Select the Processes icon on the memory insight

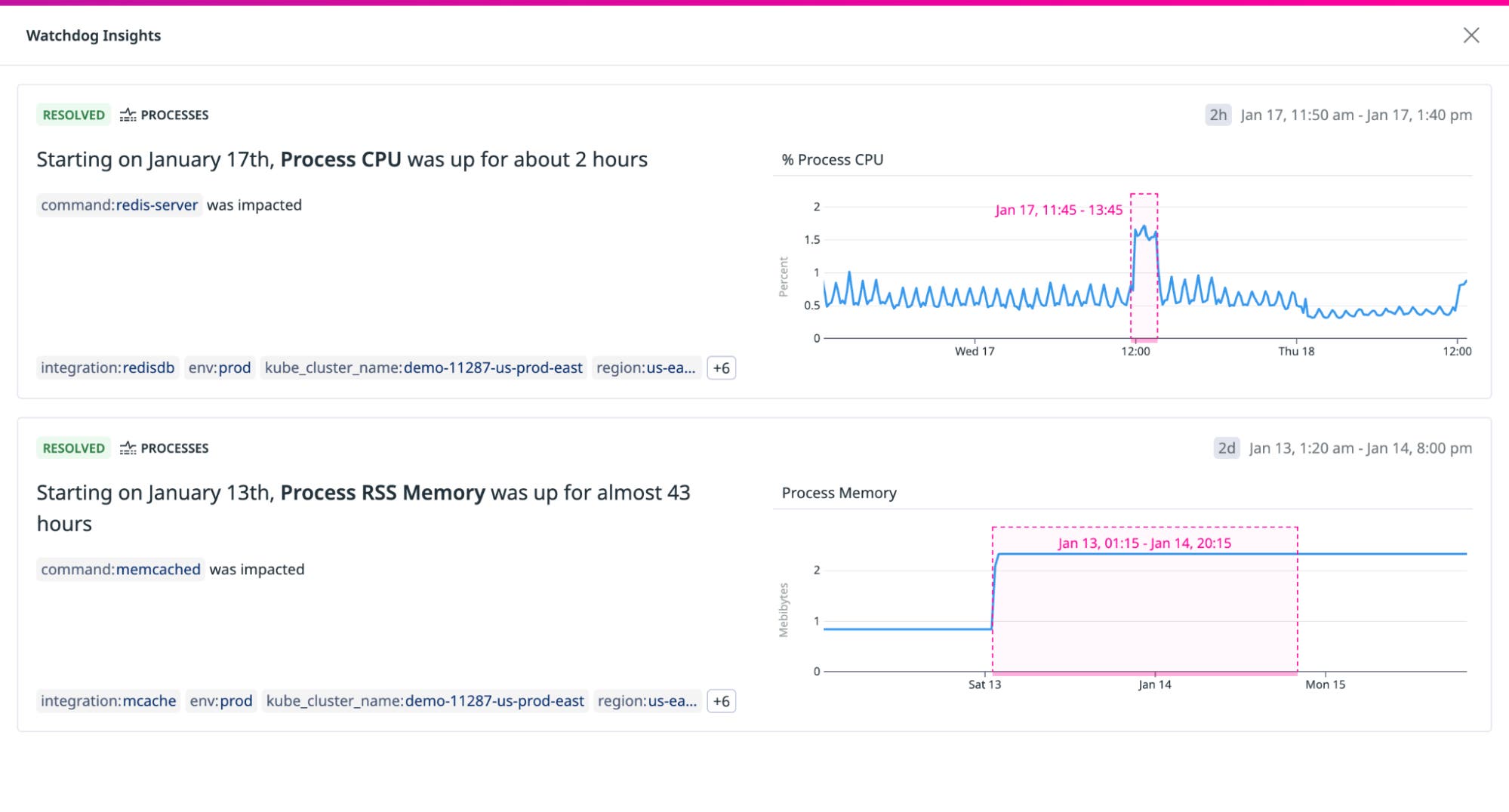pos(128,448)
